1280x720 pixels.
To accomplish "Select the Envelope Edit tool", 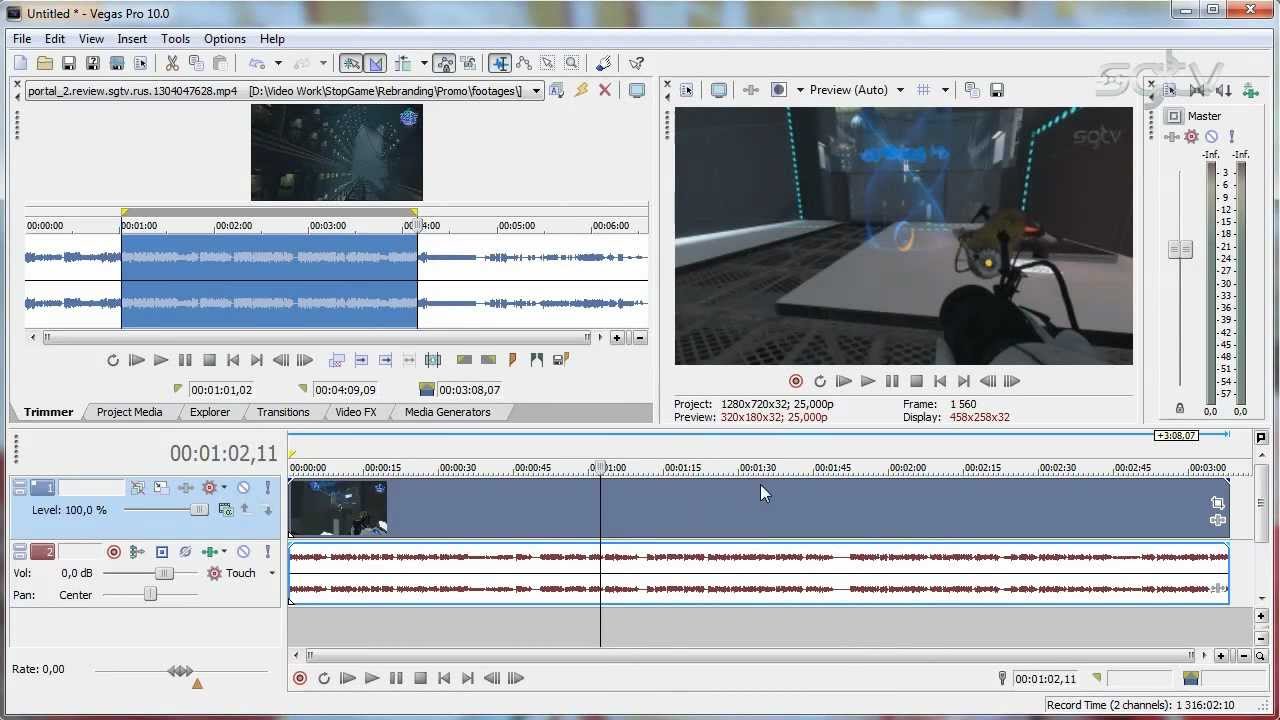I will tap(524, 63).
